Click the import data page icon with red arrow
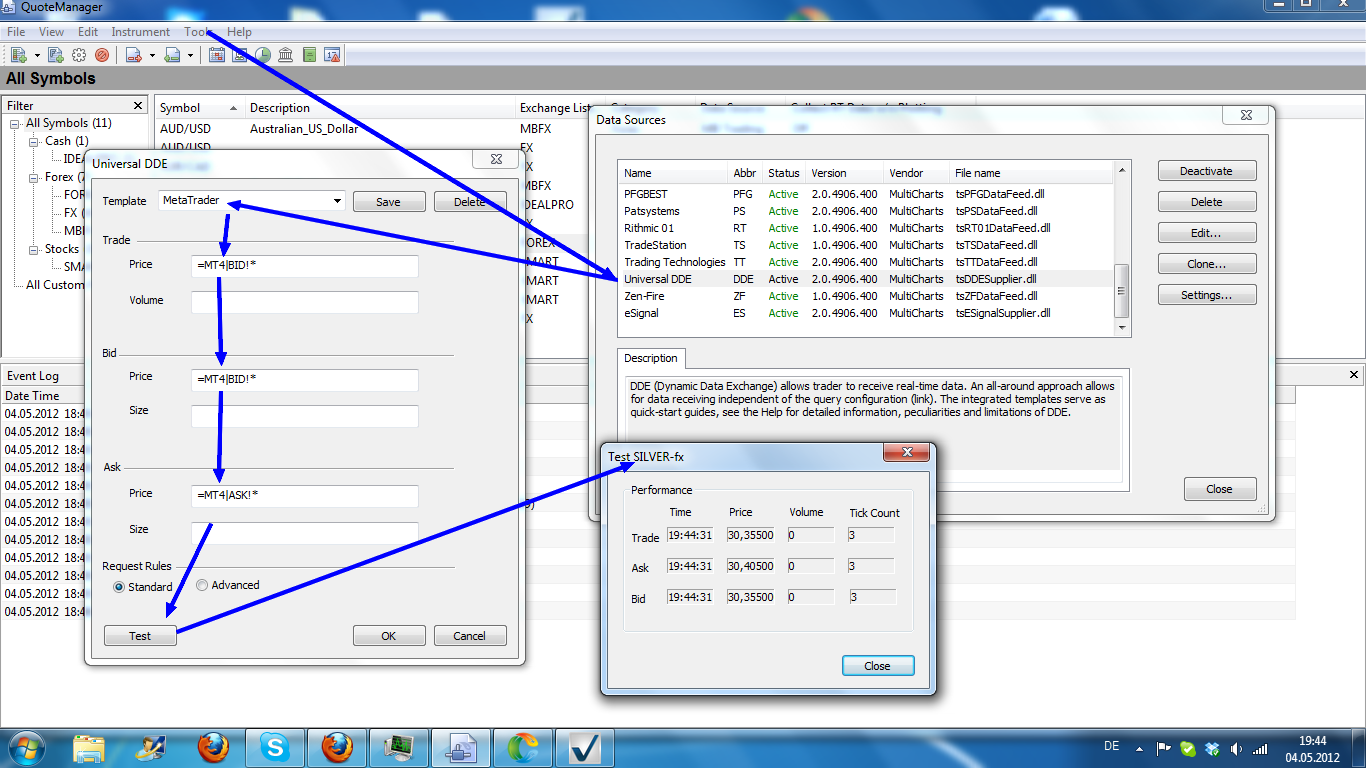This screenshot has height=768, width=1366. [x=135, y=55]
